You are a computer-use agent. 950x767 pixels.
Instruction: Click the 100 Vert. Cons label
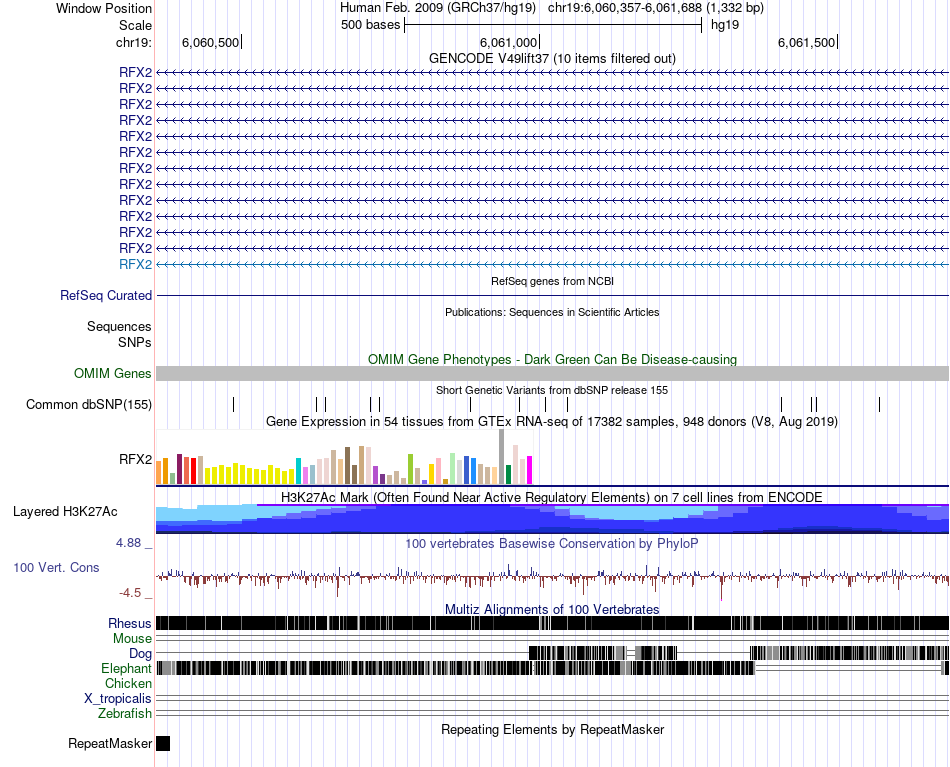(x=56, y=568)
